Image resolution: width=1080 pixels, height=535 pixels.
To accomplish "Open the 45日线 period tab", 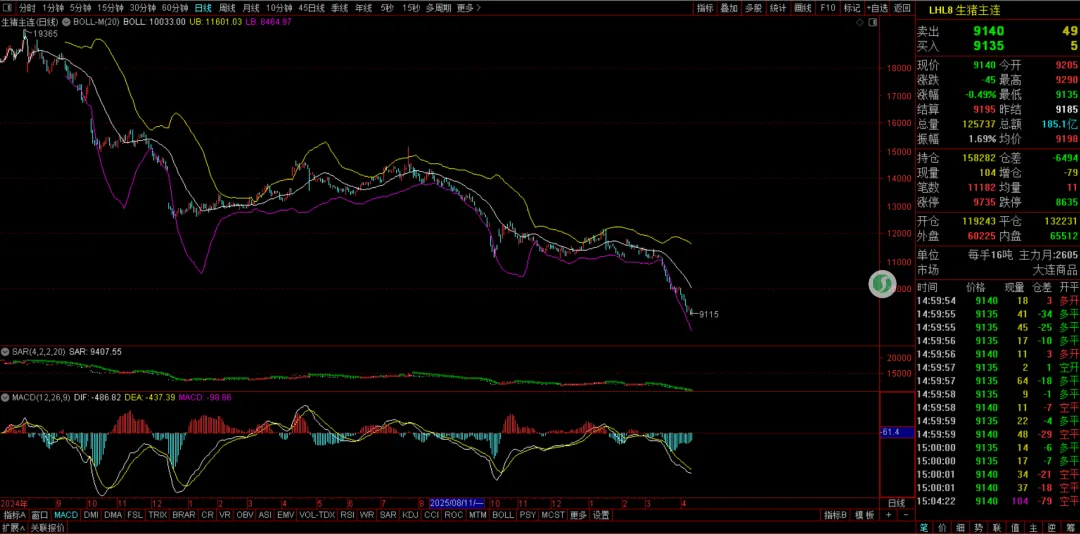I will [x=311, y=8].
